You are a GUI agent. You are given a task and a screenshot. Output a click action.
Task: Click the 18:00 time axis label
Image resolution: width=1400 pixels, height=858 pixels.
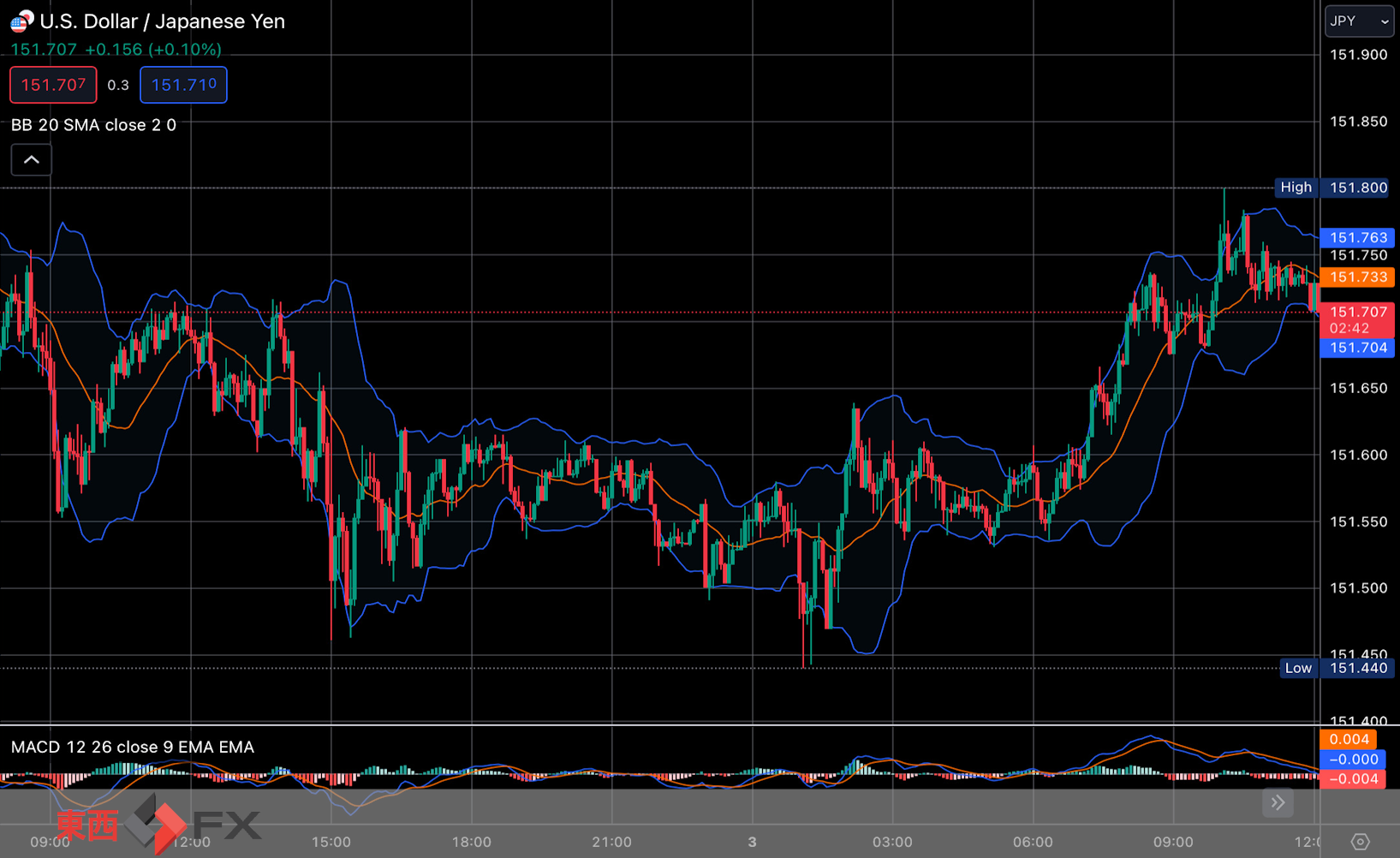pos(472,842)
